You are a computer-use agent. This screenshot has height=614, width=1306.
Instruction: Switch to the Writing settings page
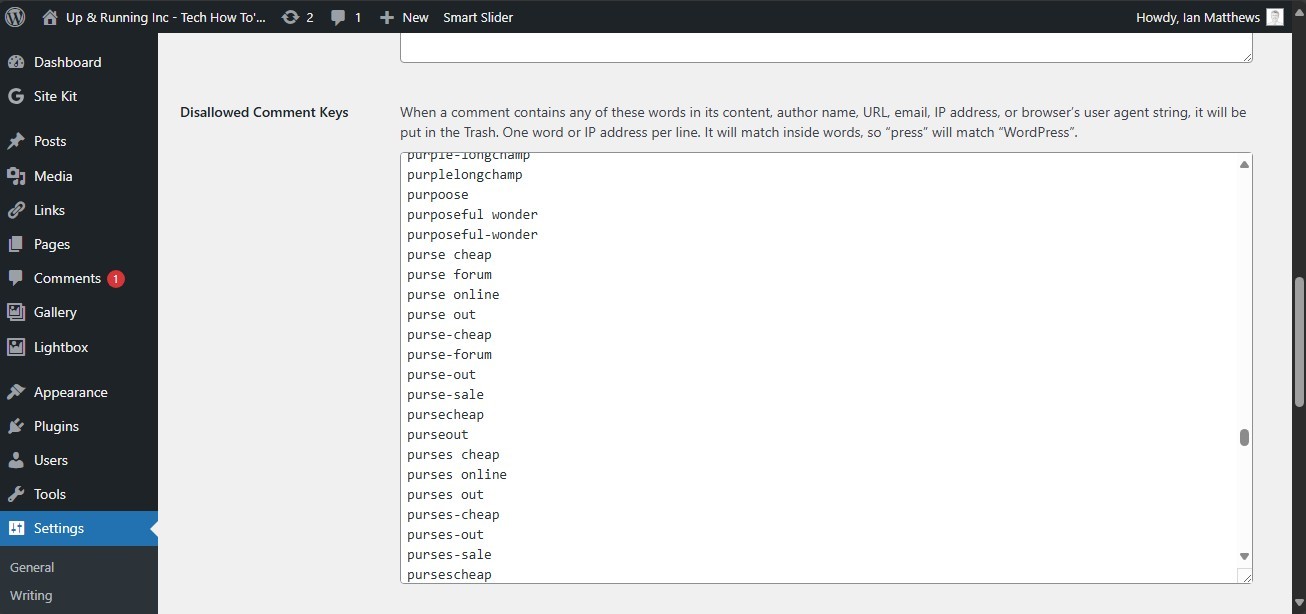coord(31,595)
